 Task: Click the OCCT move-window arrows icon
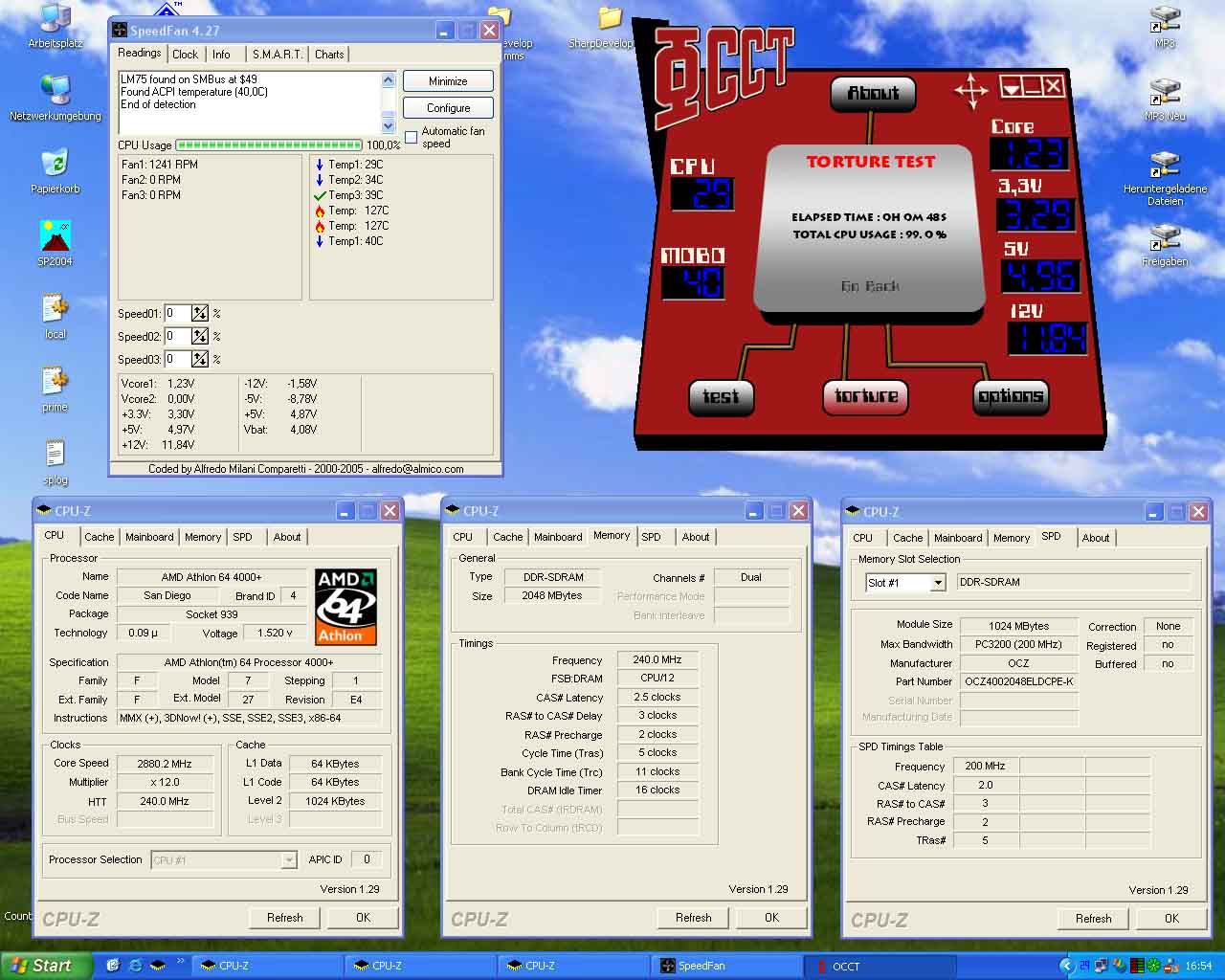click(x=970, y=92)
